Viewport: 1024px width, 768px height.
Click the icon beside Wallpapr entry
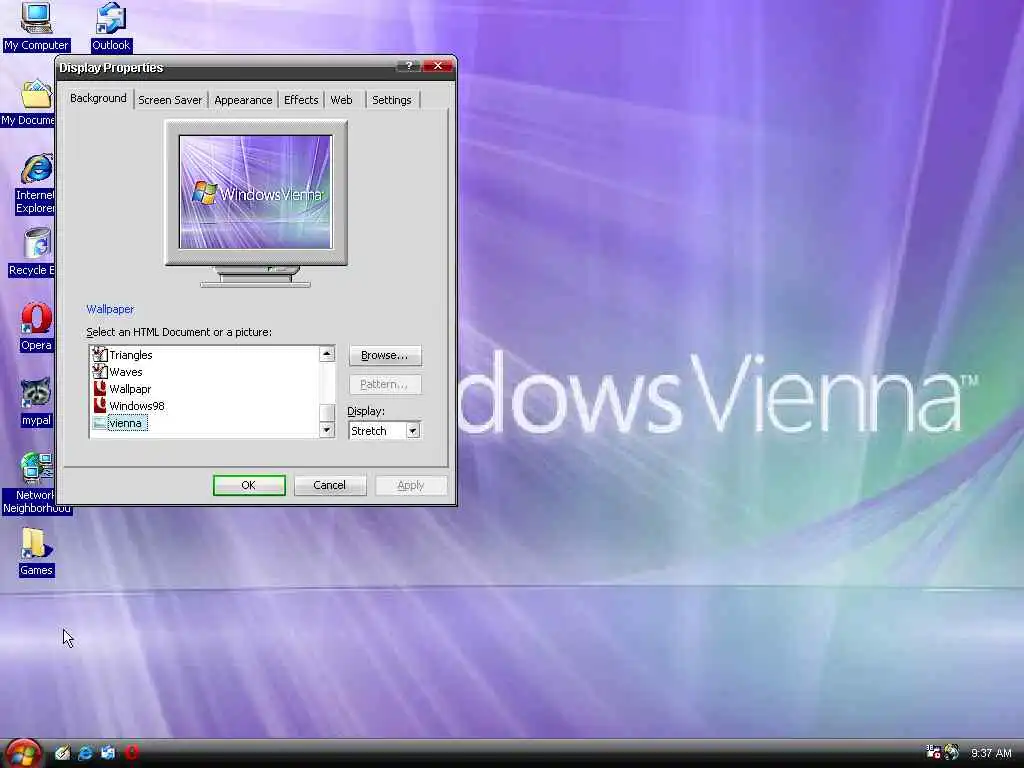[x=99, y=389]
